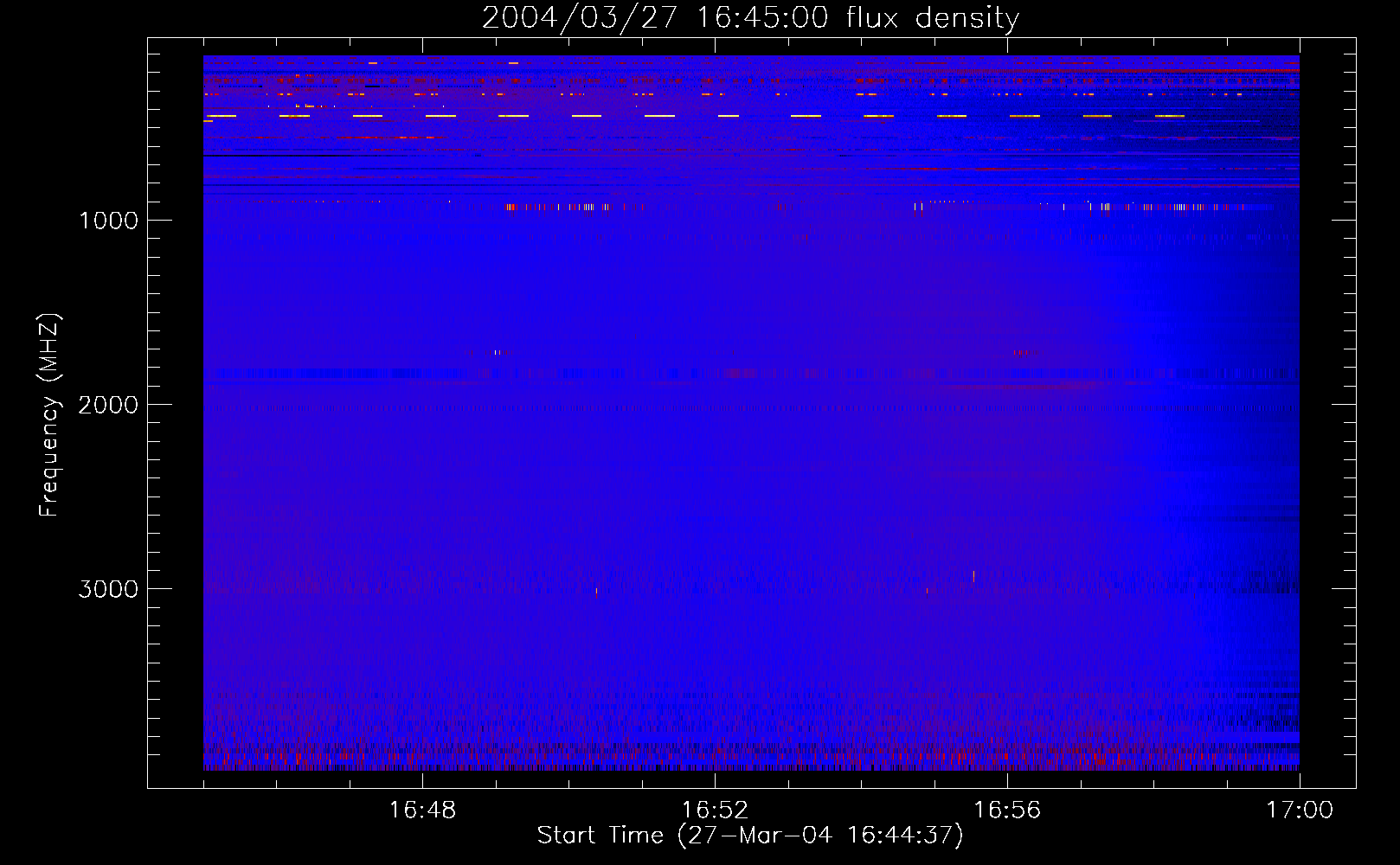Image resolution: width=1400 pixels, height=865 pixels.
Task: Click the 16:56 time tick label
Action: pos(1007,811)
